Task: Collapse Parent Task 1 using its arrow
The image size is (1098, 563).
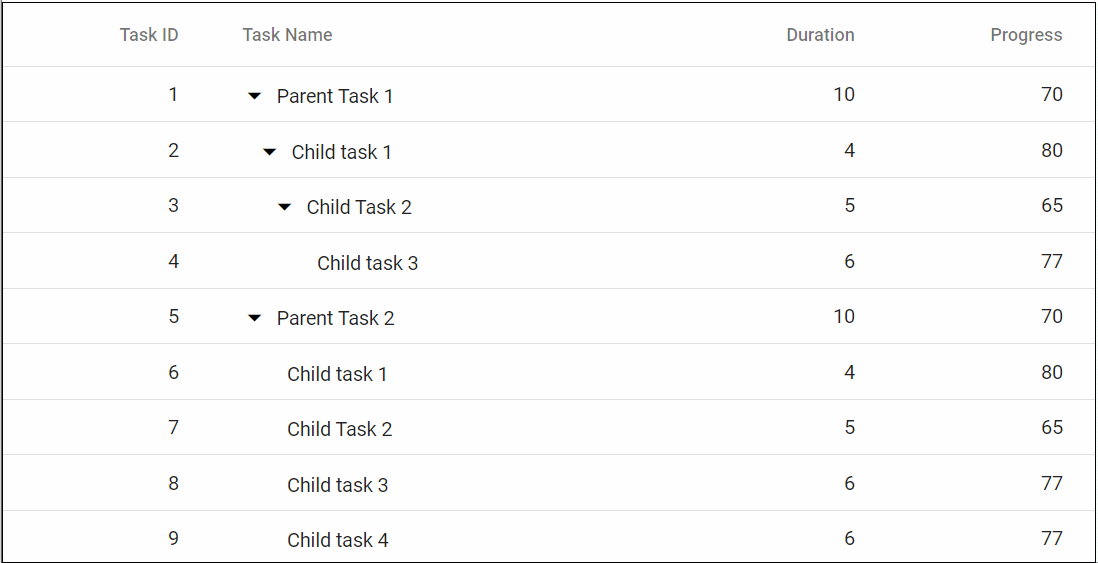Action: tap(255, 96)
